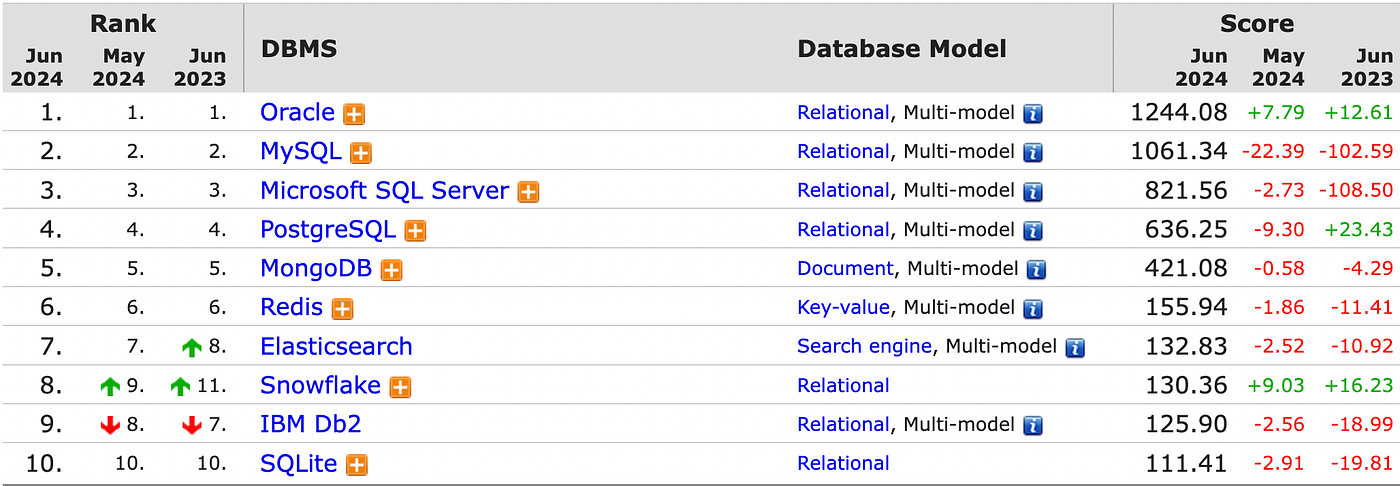The height and width of the screenshot is (486, 1400).
Task: Open the Elasticsearch link
Action: point(336,346)
